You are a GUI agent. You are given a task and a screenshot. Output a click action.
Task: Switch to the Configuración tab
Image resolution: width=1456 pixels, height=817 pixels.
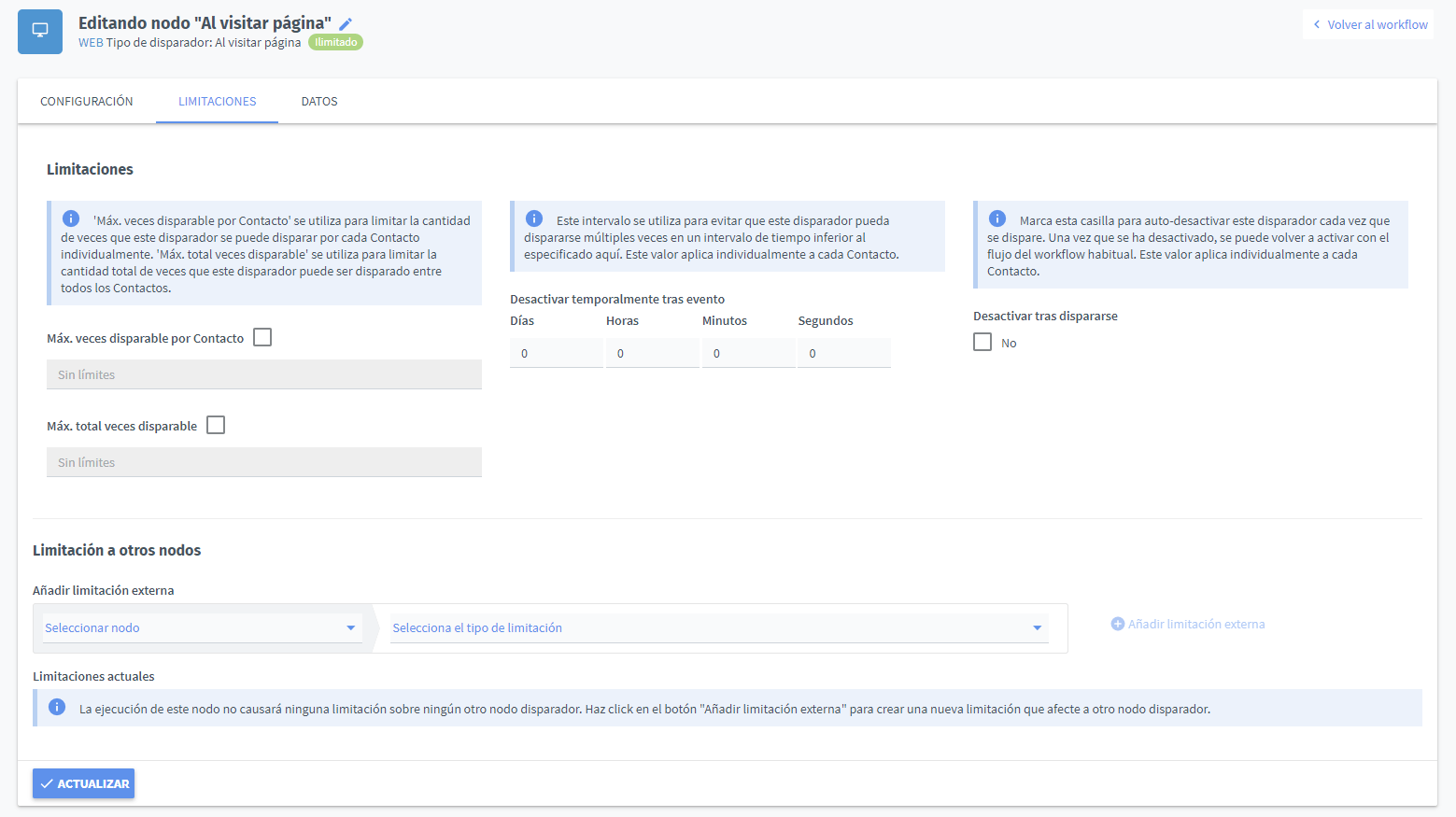tap(87, 101)
